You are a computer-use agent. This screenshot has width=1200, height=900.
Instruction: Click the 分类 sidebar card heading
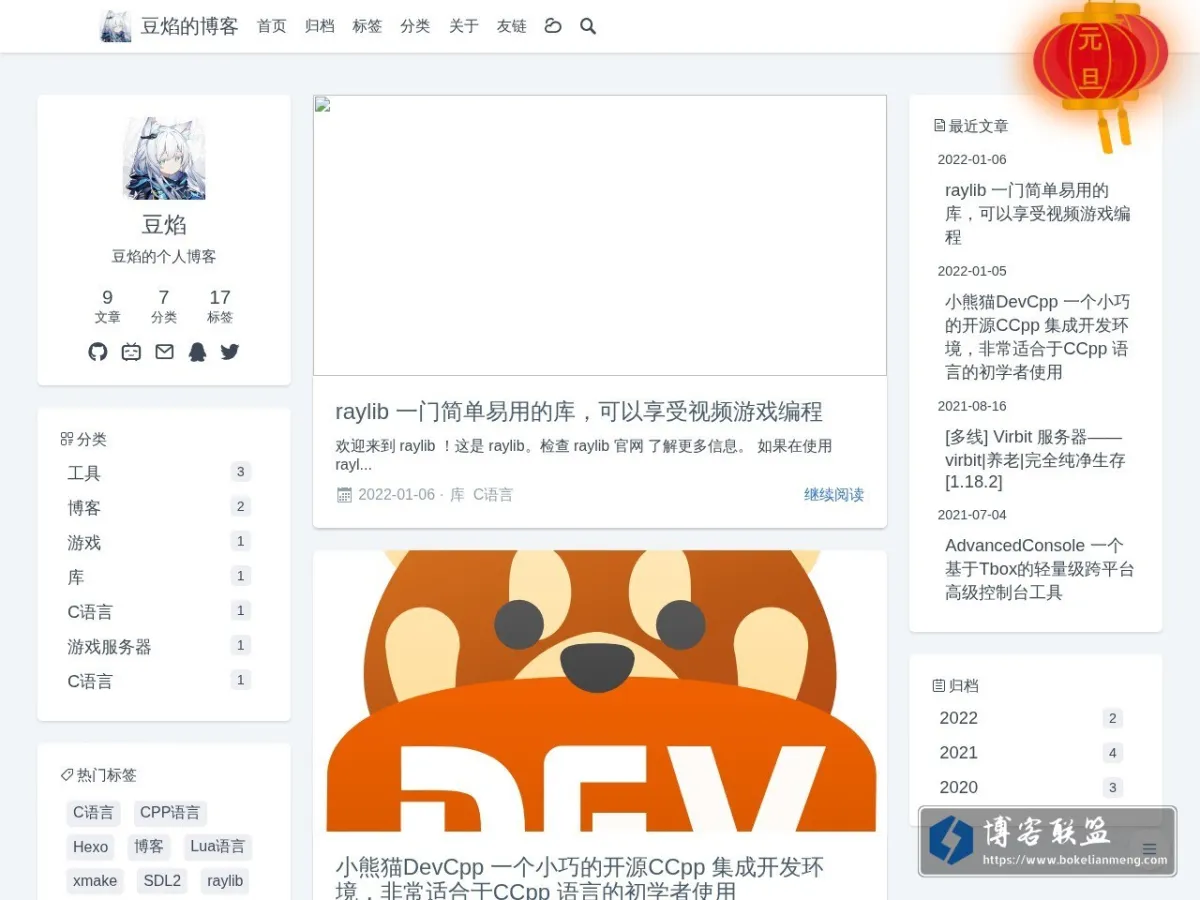84,439
